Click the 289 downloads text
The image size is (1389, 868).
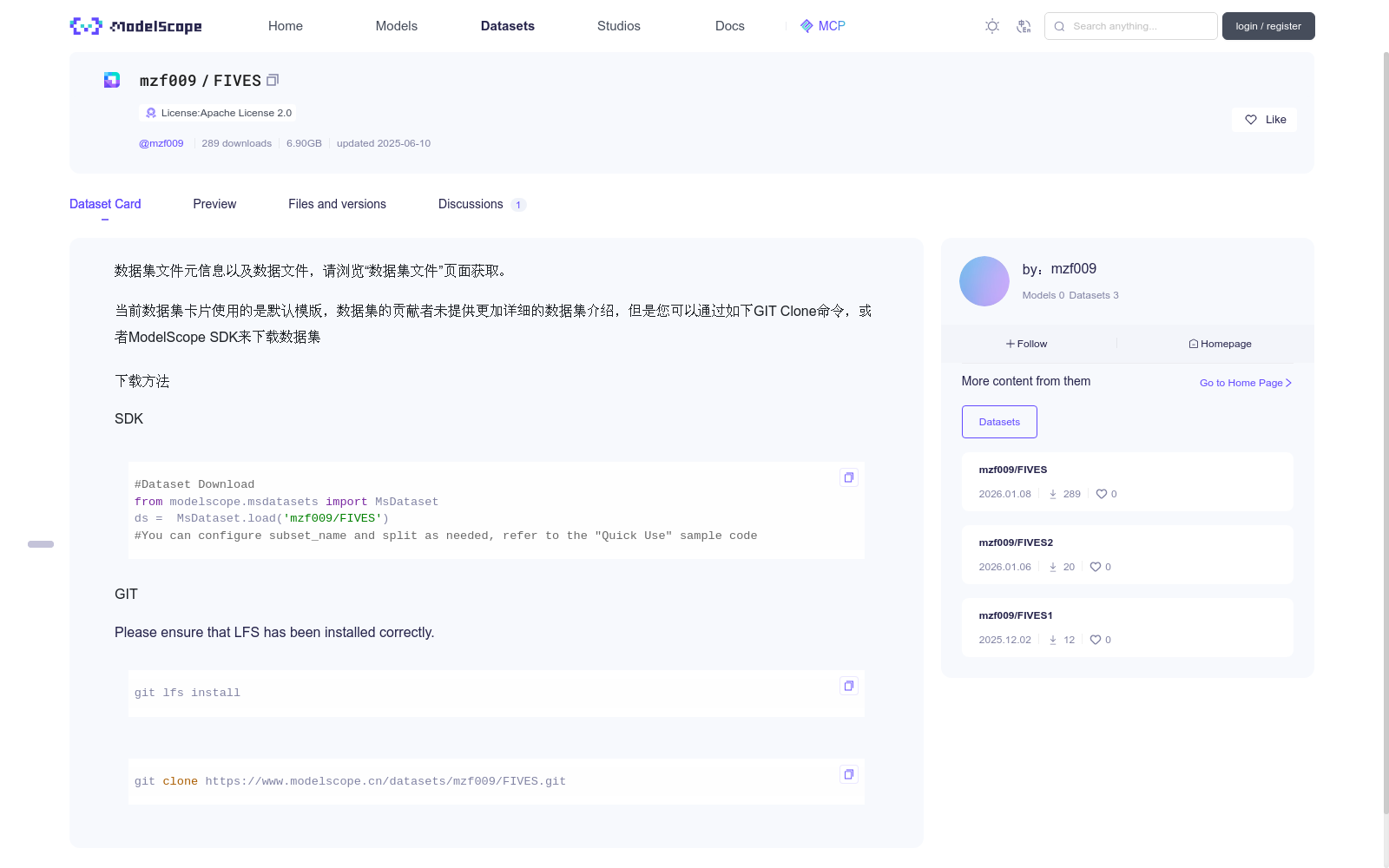(x=237, y=143)
